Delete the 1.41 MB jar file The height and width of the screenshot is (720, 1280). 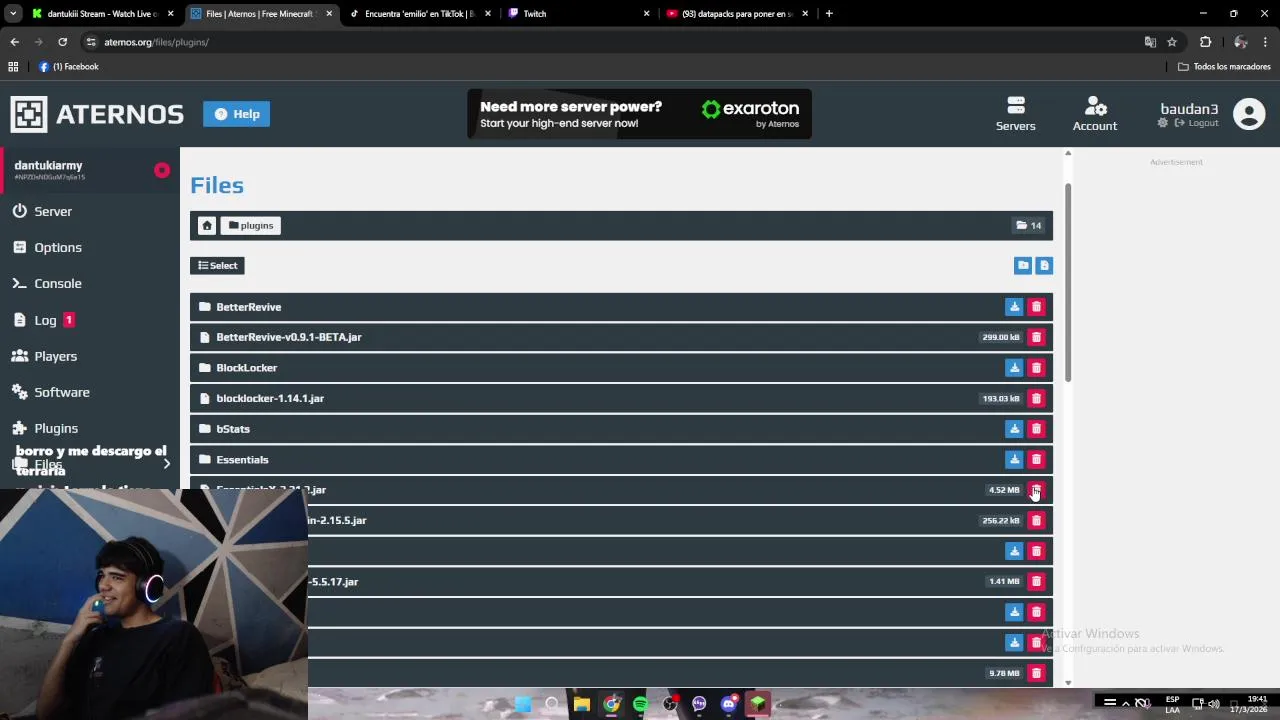pyautogui.click(x=1036, y=581)
